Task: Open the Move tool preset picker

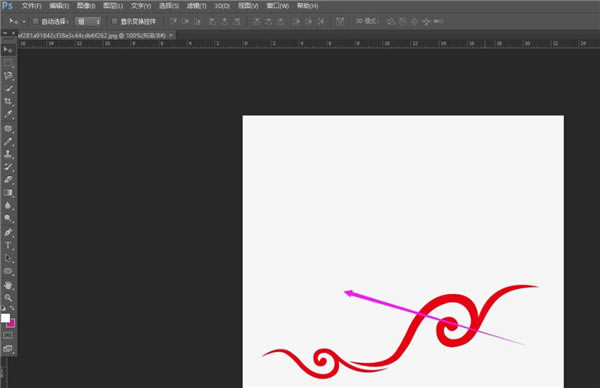Action: pyautogui.click(x=24, y=21)
